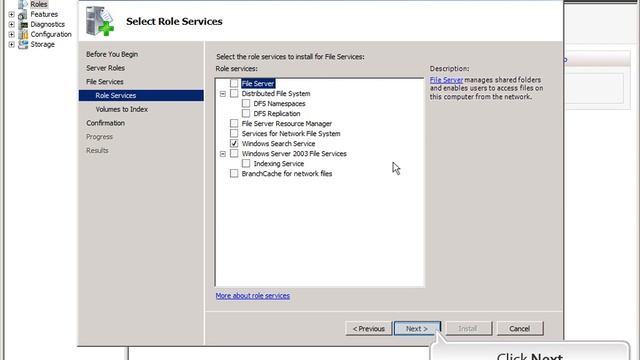Check the Distributed File System box
Screen dimensions: 640x360
click(234, 93)
